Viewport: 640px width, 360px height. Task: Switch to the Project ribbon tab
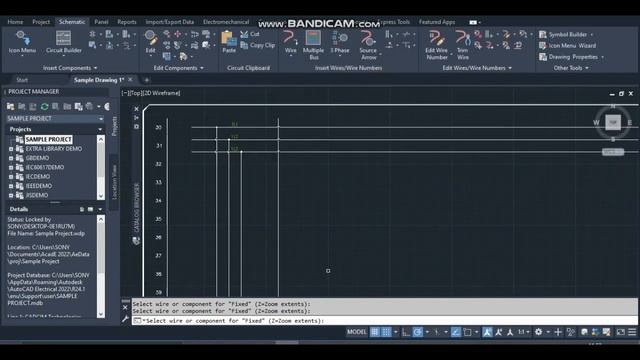click(41, 22)
